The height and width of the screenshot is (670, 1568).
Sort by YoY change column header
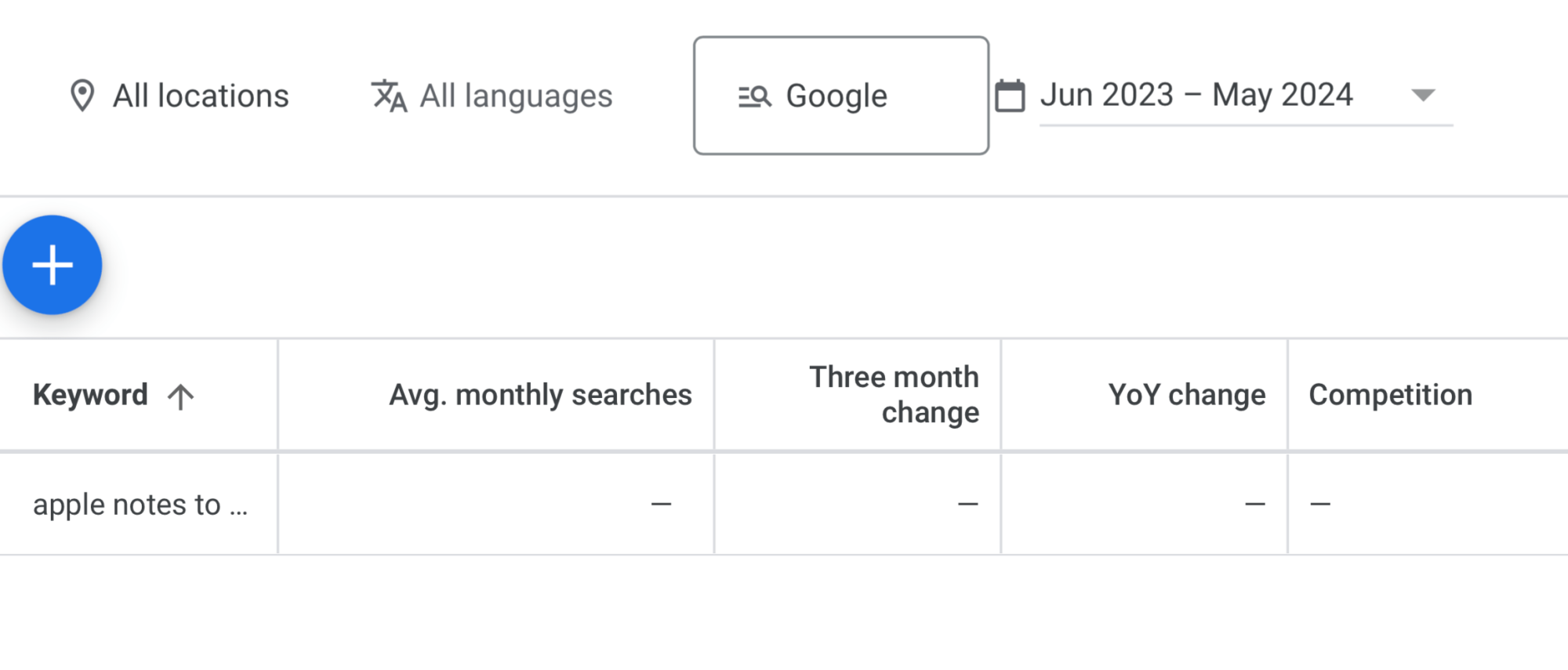(x=1186, y=395)
